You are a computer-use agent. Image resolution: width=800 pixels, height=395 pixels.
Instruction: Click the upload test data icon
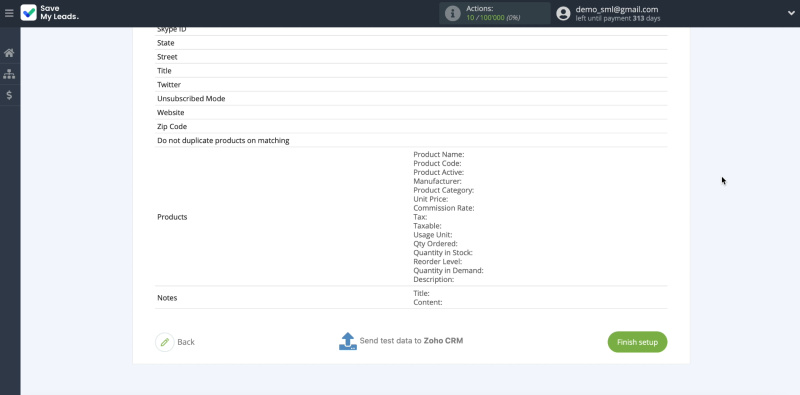click(347, 341)
